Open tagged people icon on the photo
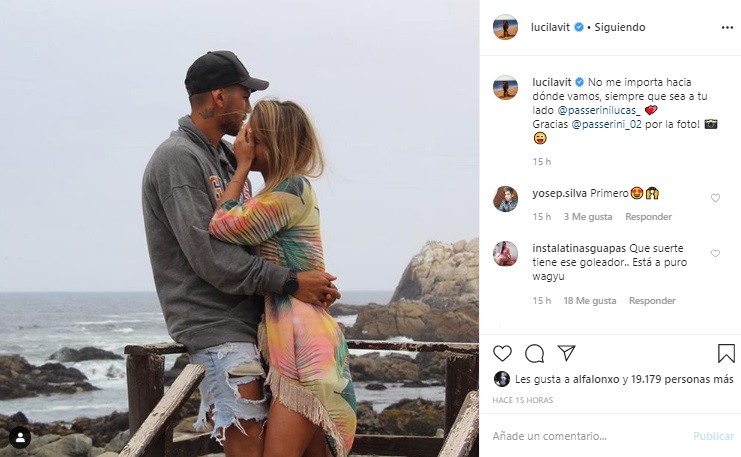Viewport: 741px width, 457px height. click(x=20, y=437)
